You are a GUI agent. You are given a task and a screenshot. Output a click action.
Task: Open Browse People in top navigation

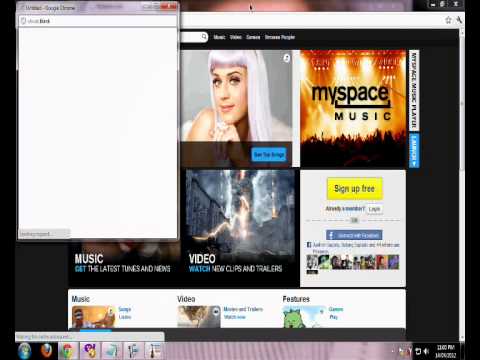tap(280, 37)
